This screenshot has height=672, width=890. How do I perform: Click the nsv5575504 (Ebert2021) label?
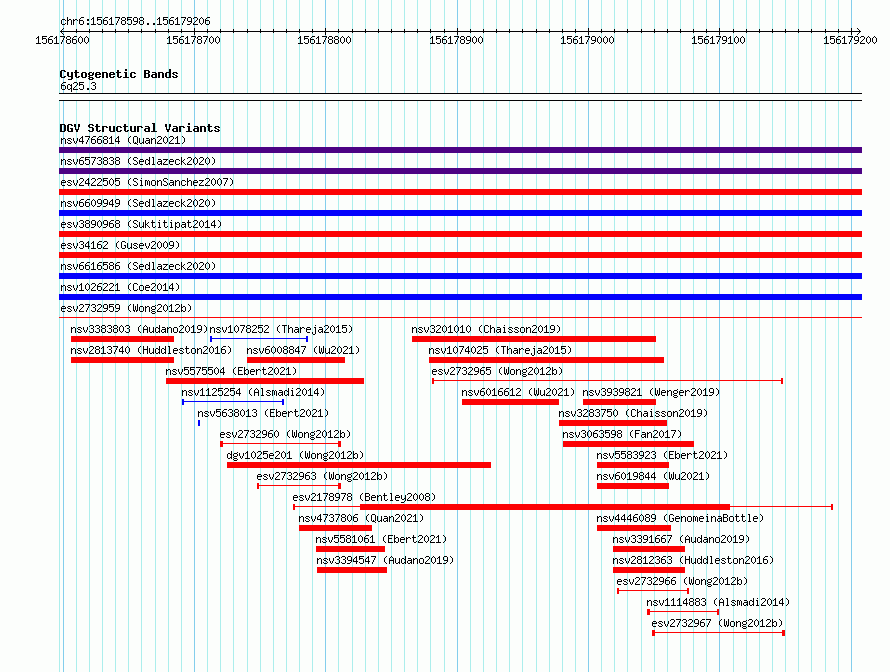tap(231, 371)
